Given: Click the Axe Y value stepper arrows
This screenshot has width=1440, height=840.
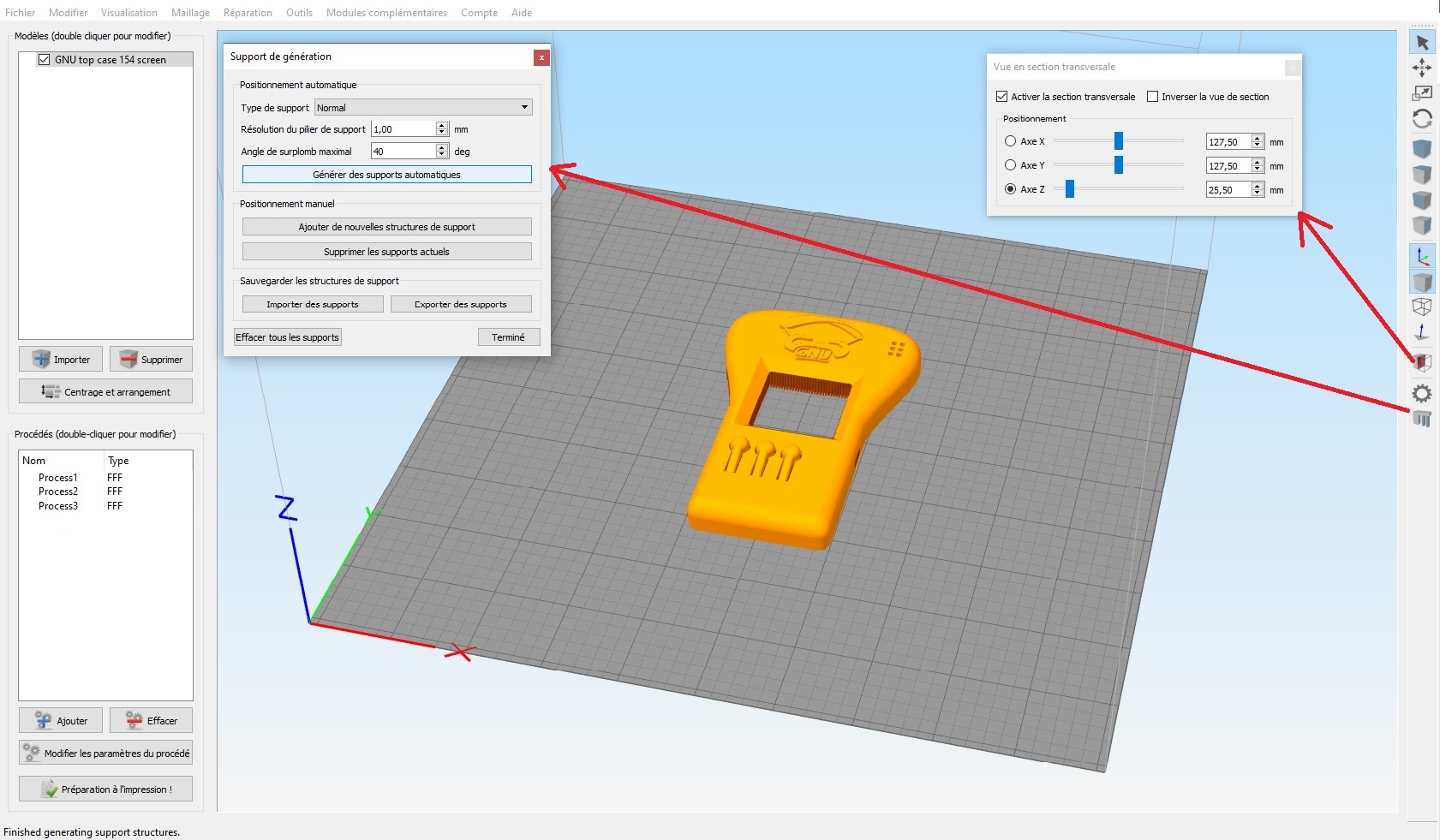Looking at the screenshot, I should point(1258,165).
